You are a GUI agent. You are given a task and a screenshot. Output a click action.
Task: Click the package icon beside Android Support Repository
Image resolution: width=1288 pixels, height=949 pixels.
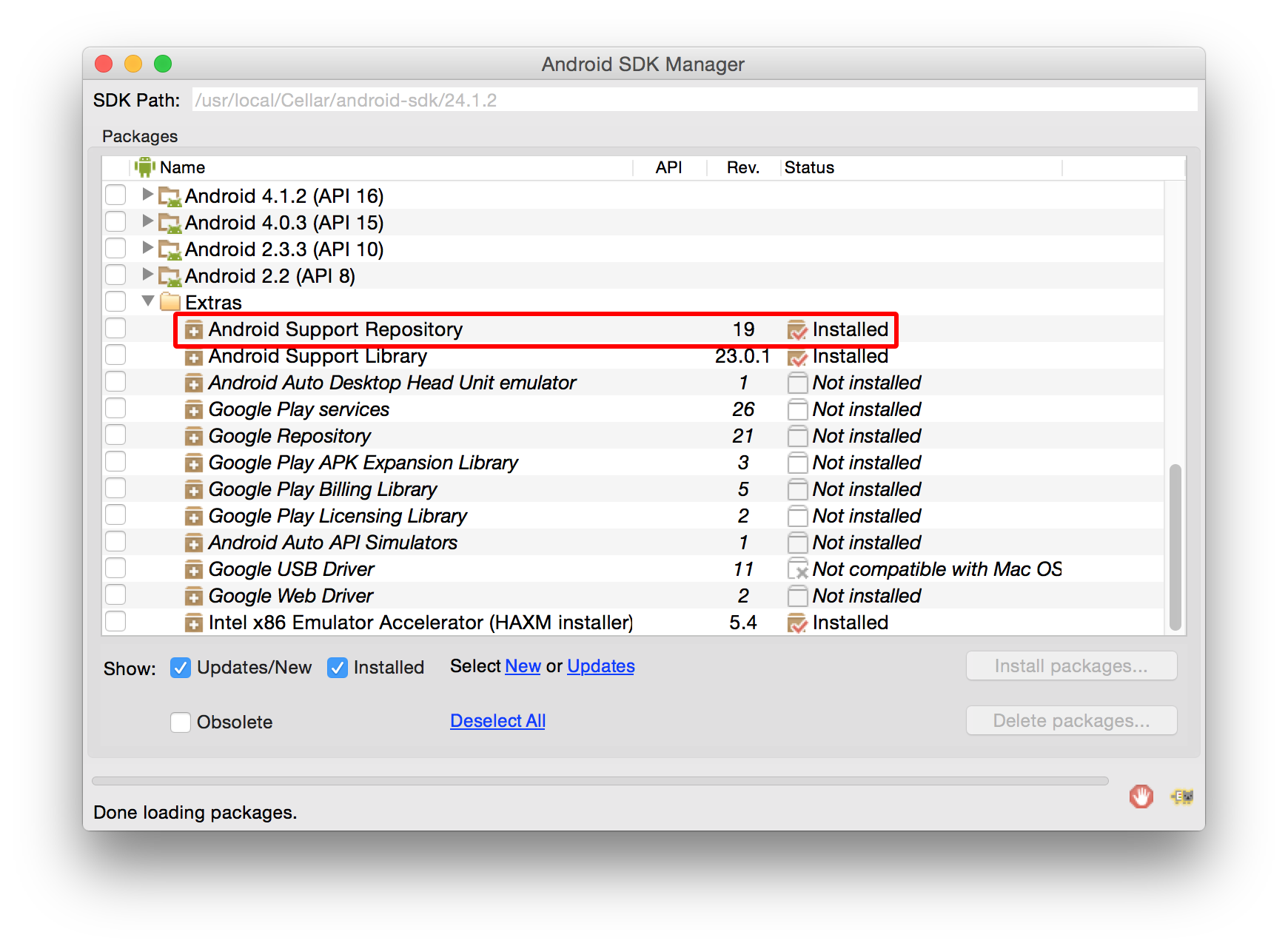tap(194, 329)
